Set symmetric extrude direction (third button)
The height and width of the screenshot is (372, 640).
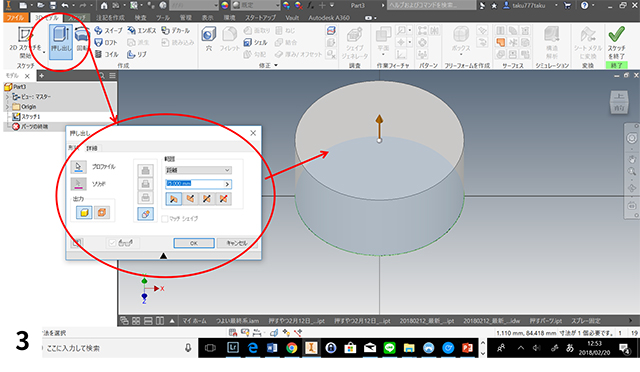click(207, 199)
